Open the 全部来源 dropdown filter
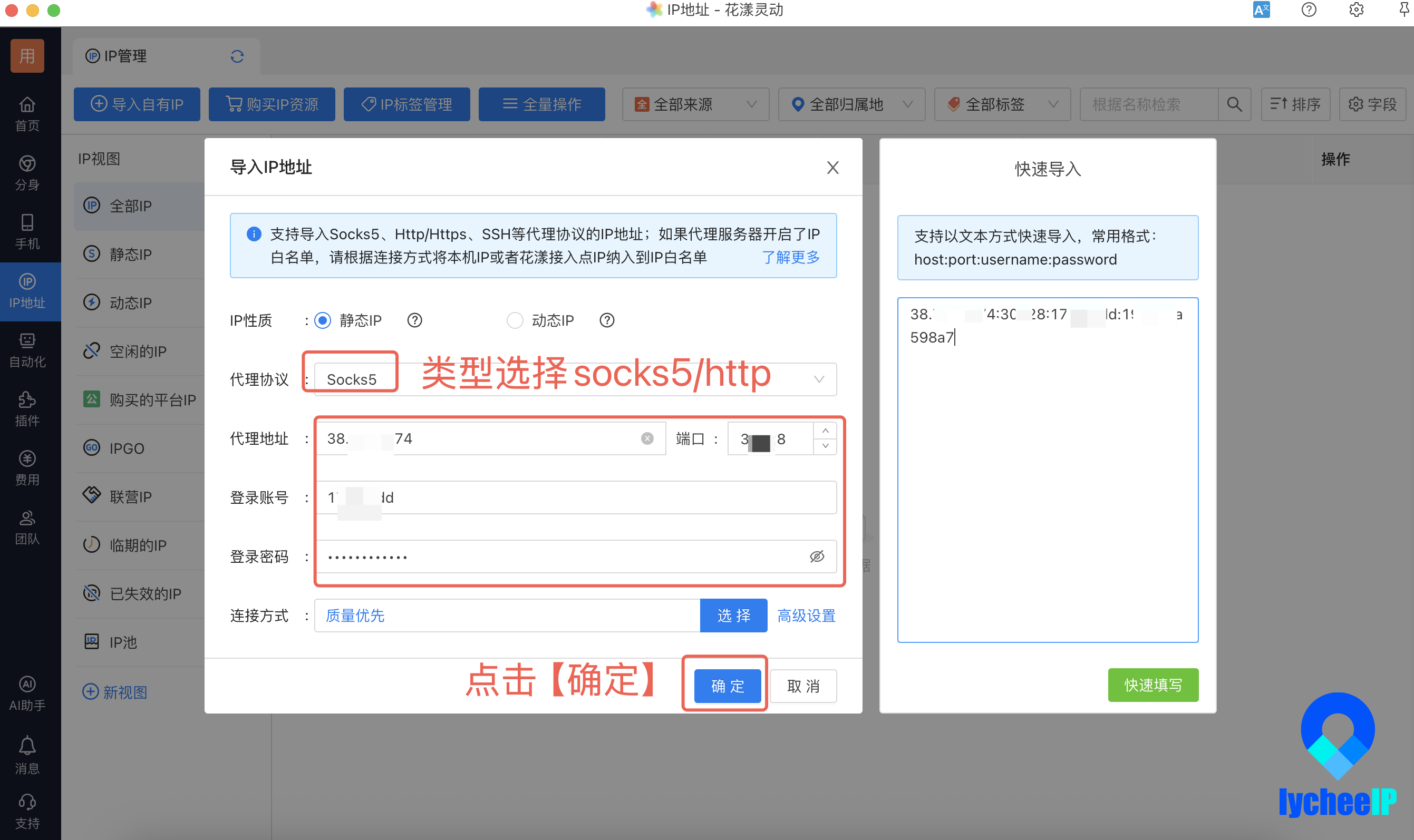 tap(695, 104)
